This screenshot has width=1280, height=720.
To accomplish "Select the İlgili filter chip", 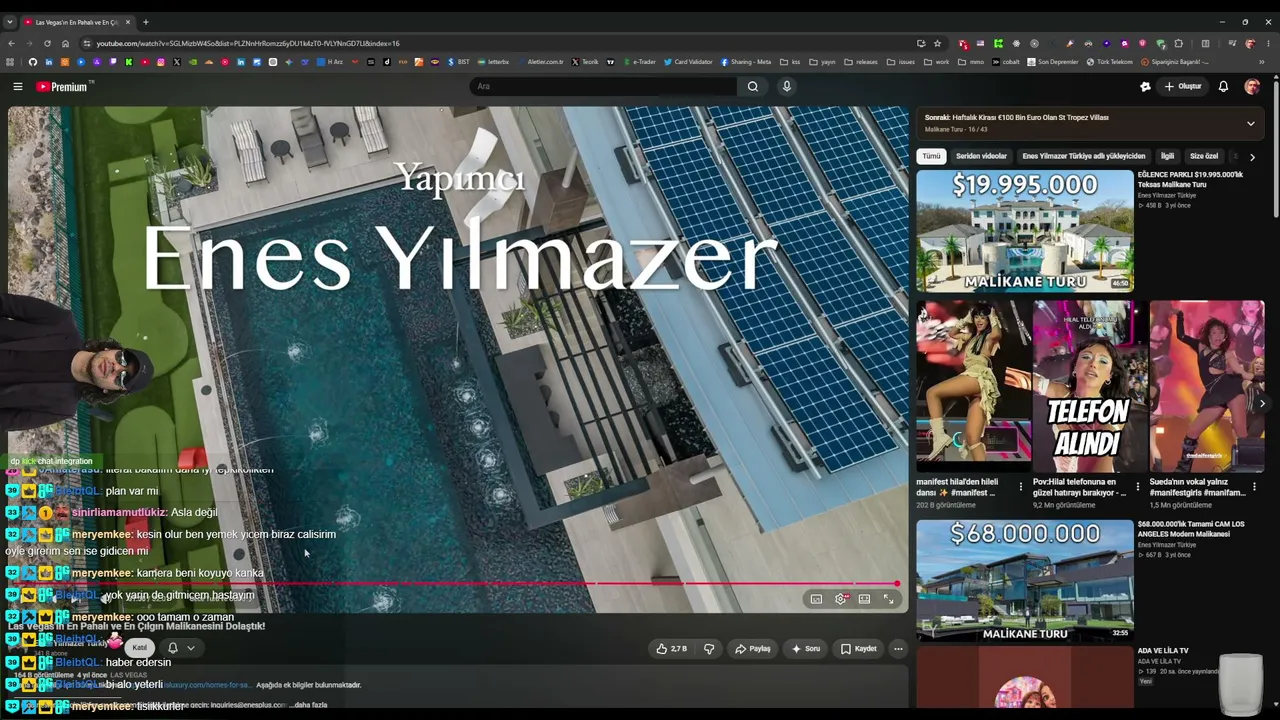I will pos(1167,157).
